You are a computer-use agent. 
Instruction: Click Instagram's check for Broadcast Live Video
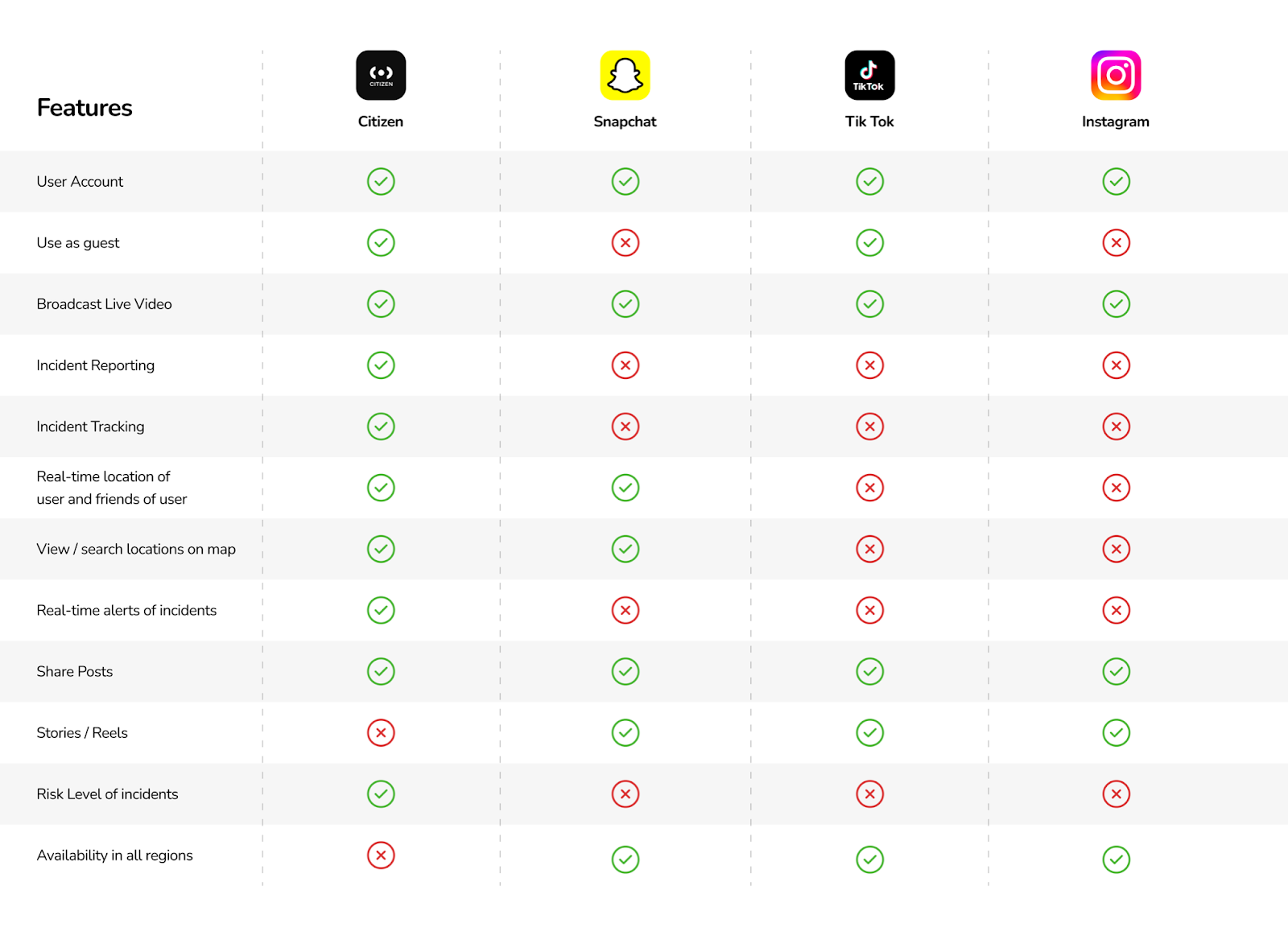tap(1117, 304)
